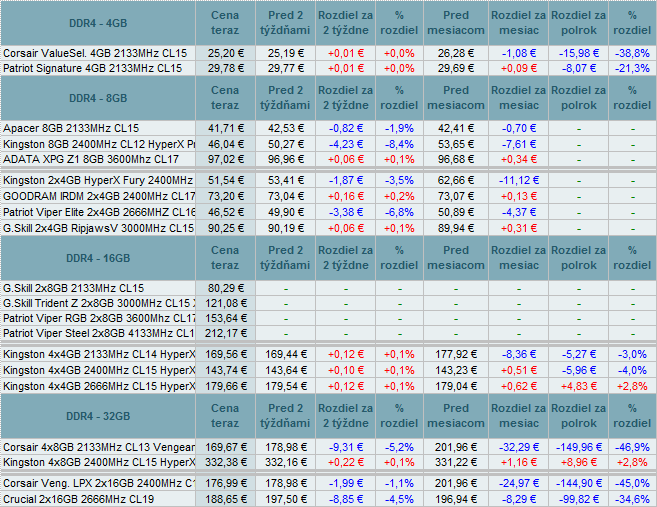
Task: Click Patriot Viper RGB 2x8GB 3600Mhz name
Action: pyautogui.click(x=99, y=318)
